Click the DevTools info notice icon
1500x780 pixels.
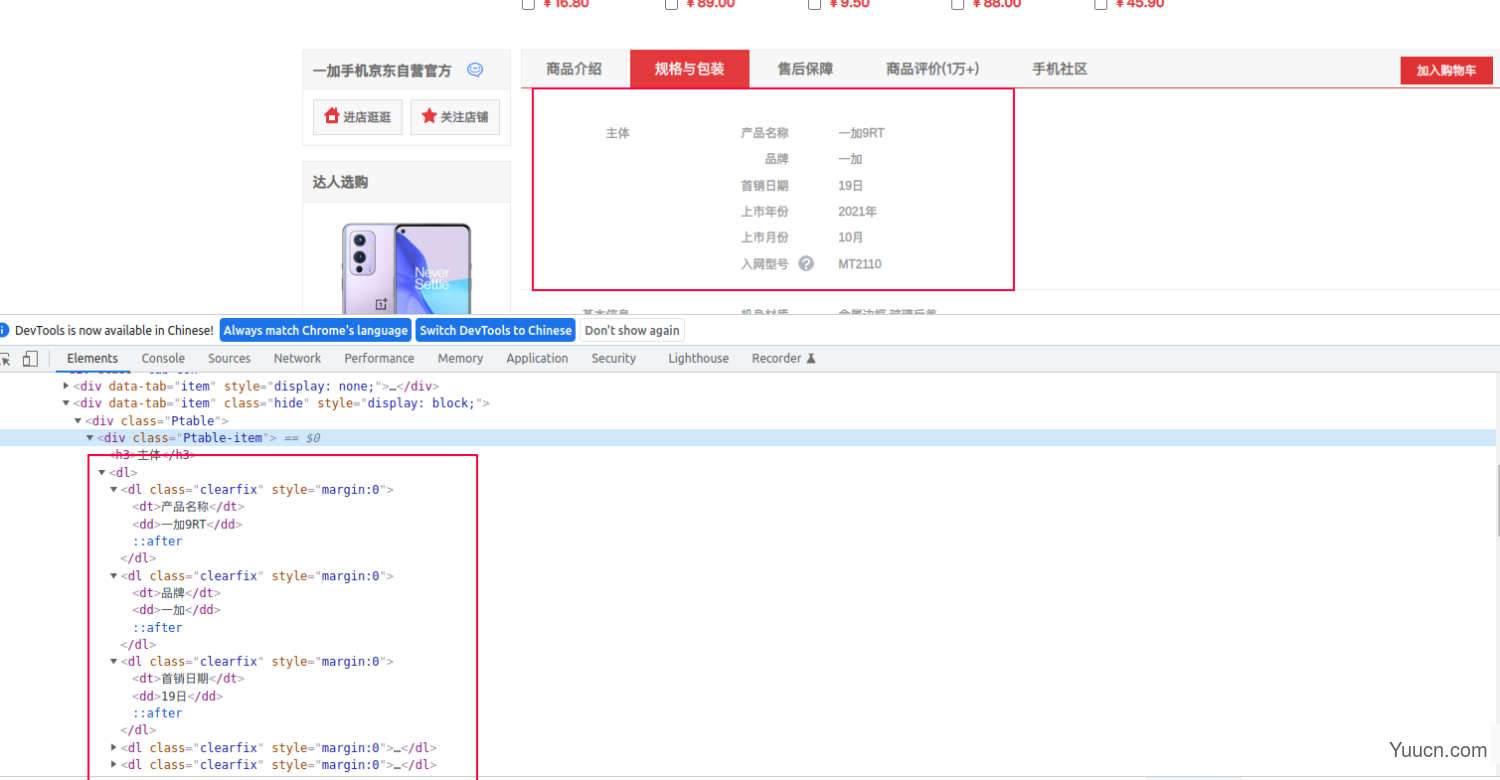(x=4, y=330)
